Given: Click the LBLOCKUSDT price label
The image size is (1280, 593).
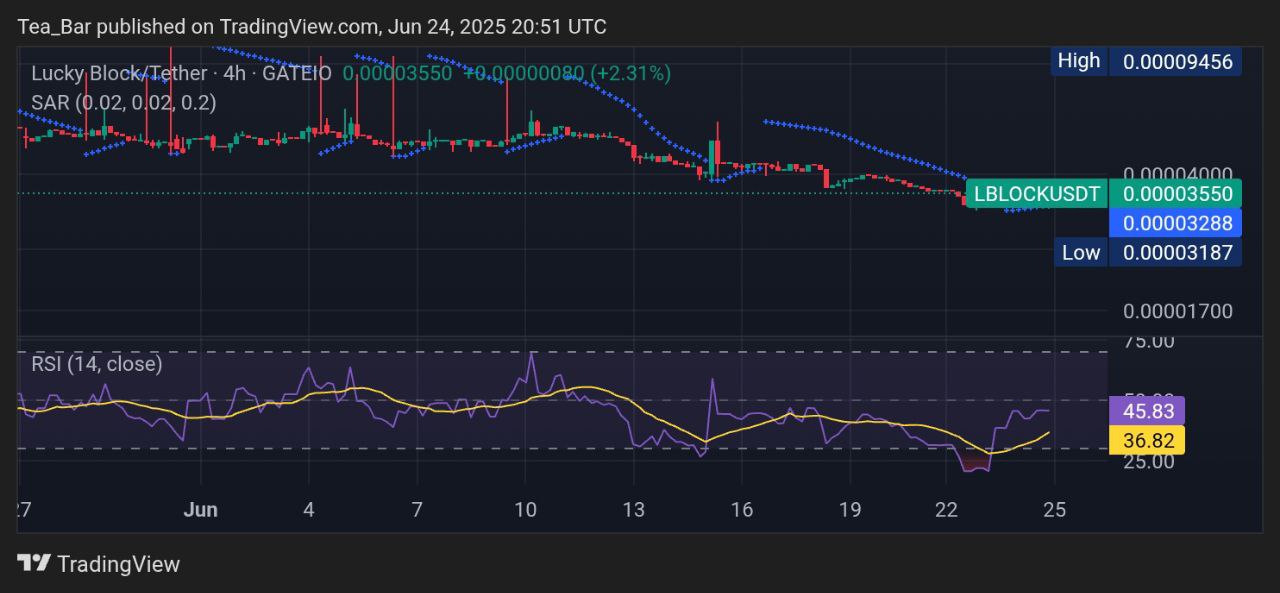Looking at the screenshot, I should 1036,194.
